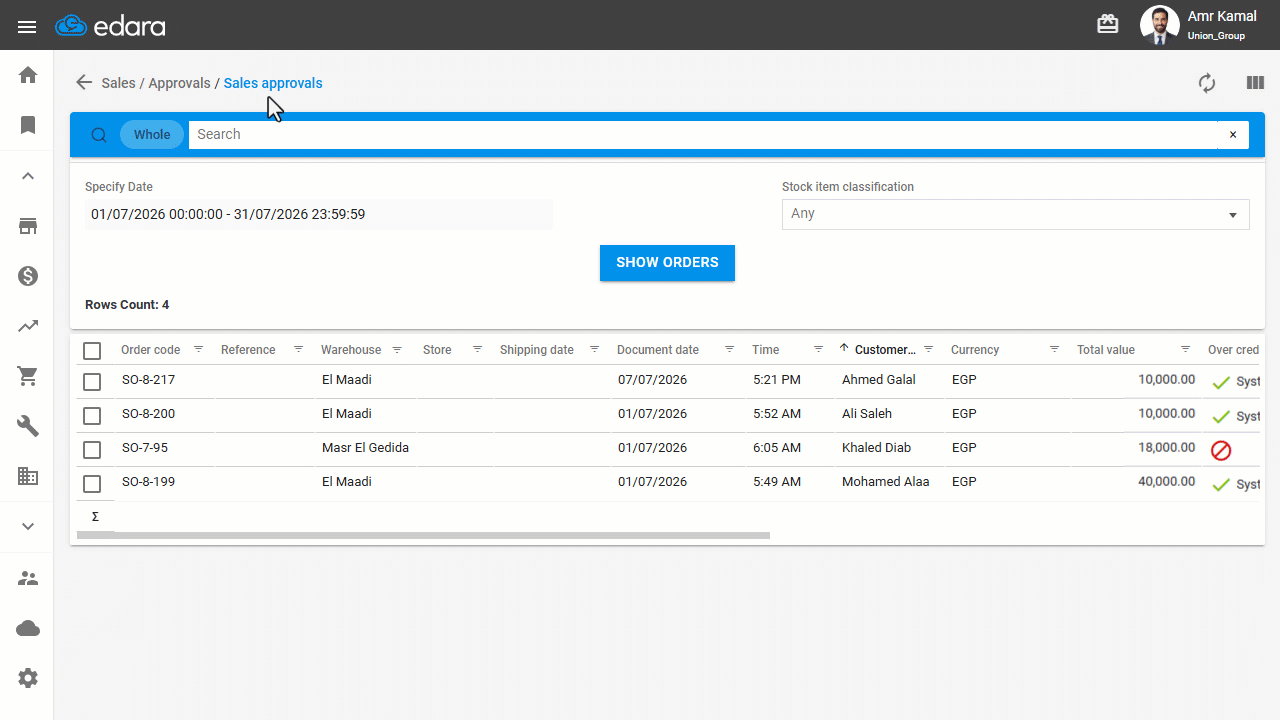Sort by the Customer column header
Viewport: 1280px width, 720px height.
(885, 350)
